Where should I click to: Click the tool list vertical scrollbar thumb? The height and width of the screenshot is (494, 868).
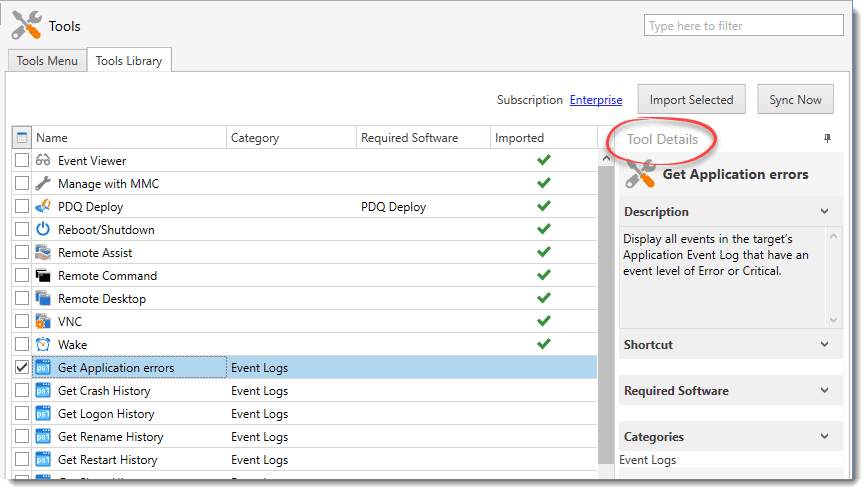pos(606,315)
